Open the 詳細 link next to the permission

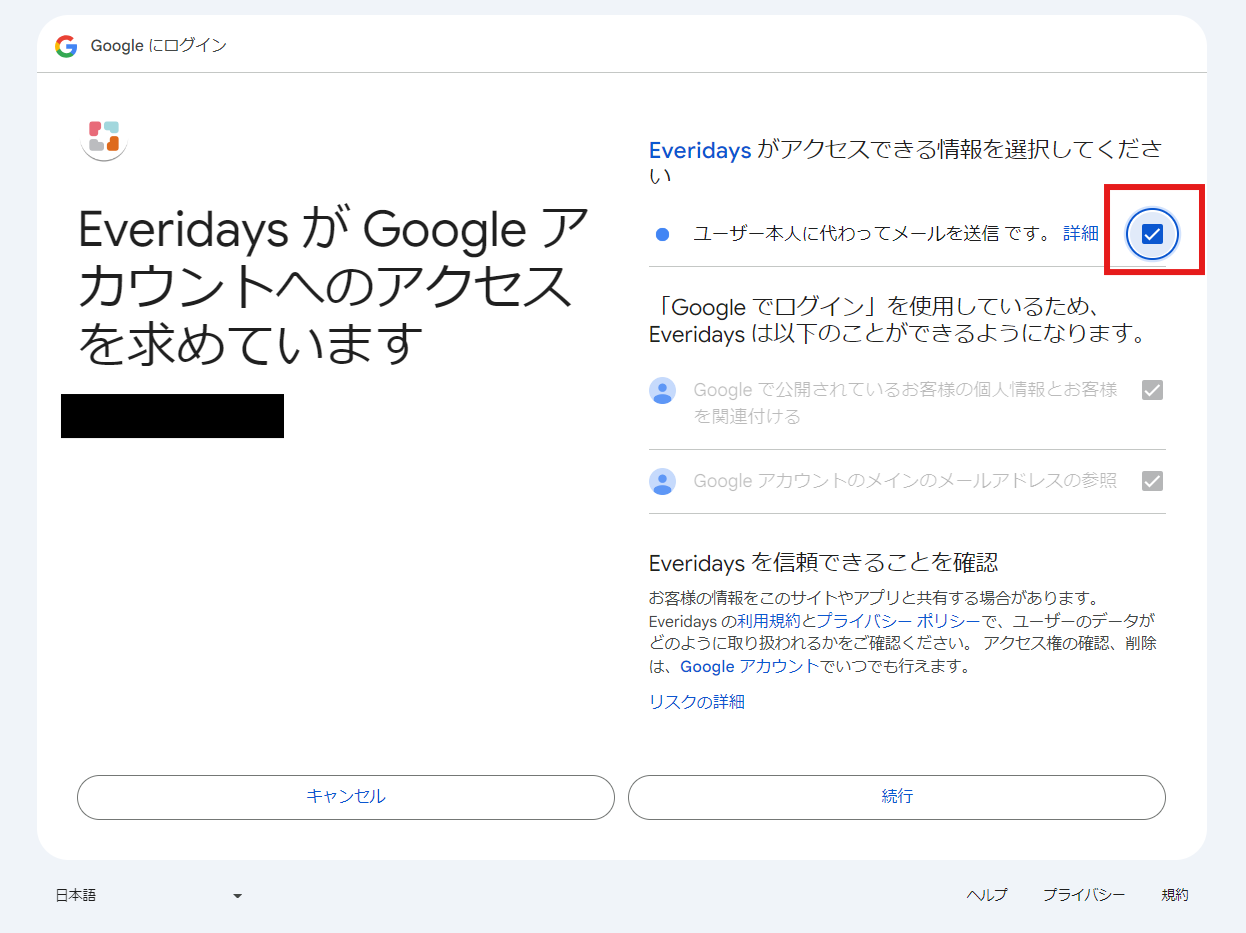(1083, 232)
